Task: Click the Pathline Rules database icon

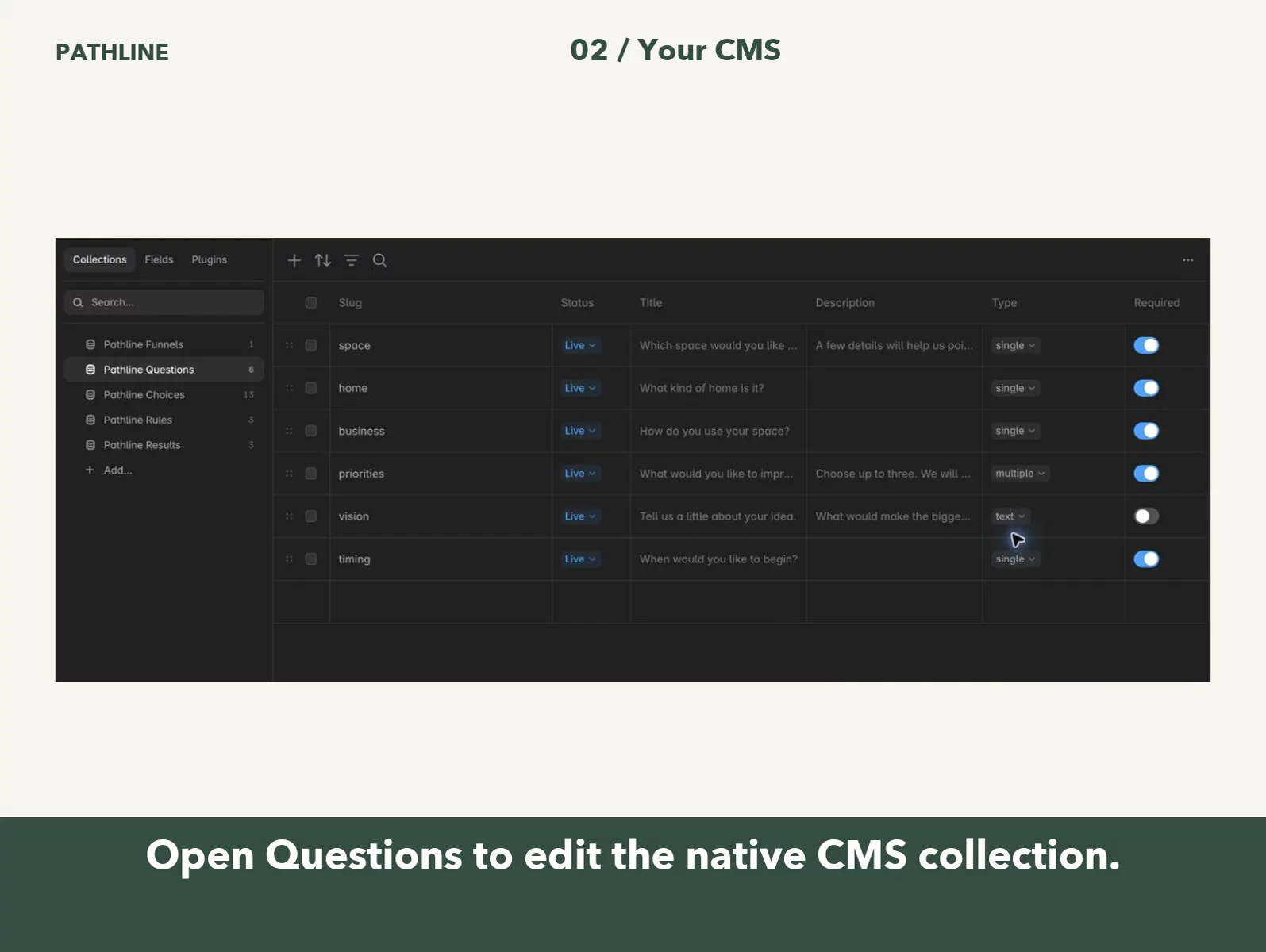Action: pyautogui.click(x=90, y=420)
